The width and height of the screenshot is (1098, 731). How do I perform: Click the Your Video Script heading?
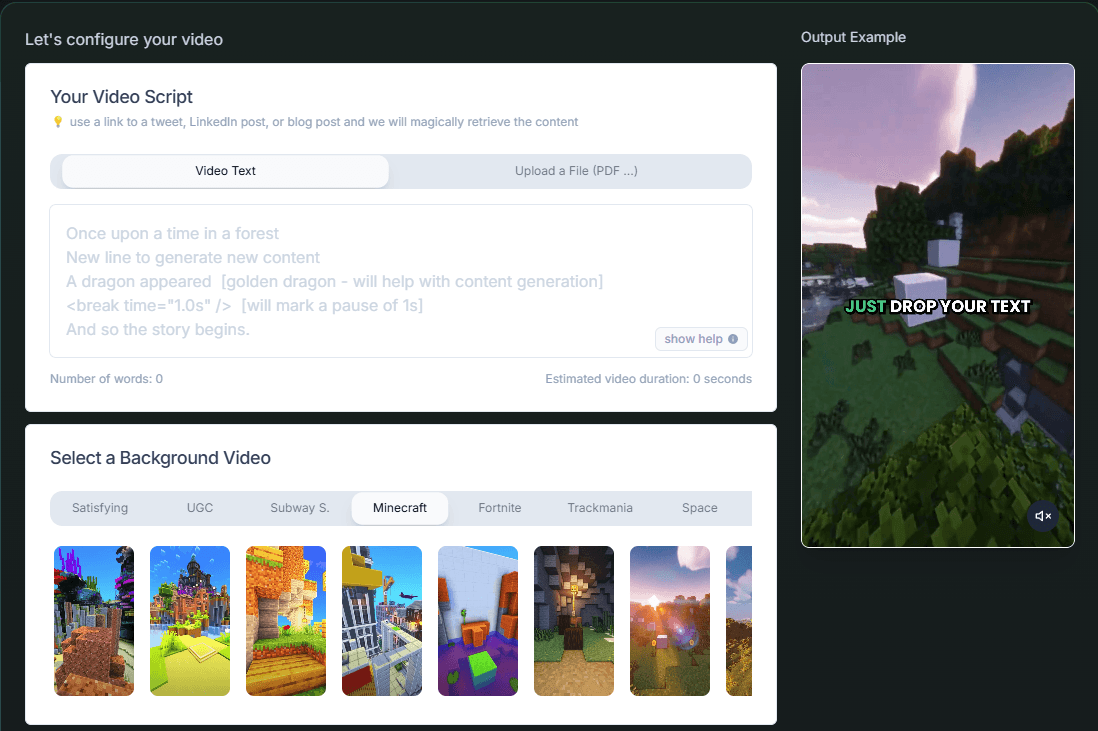(121, 97)
